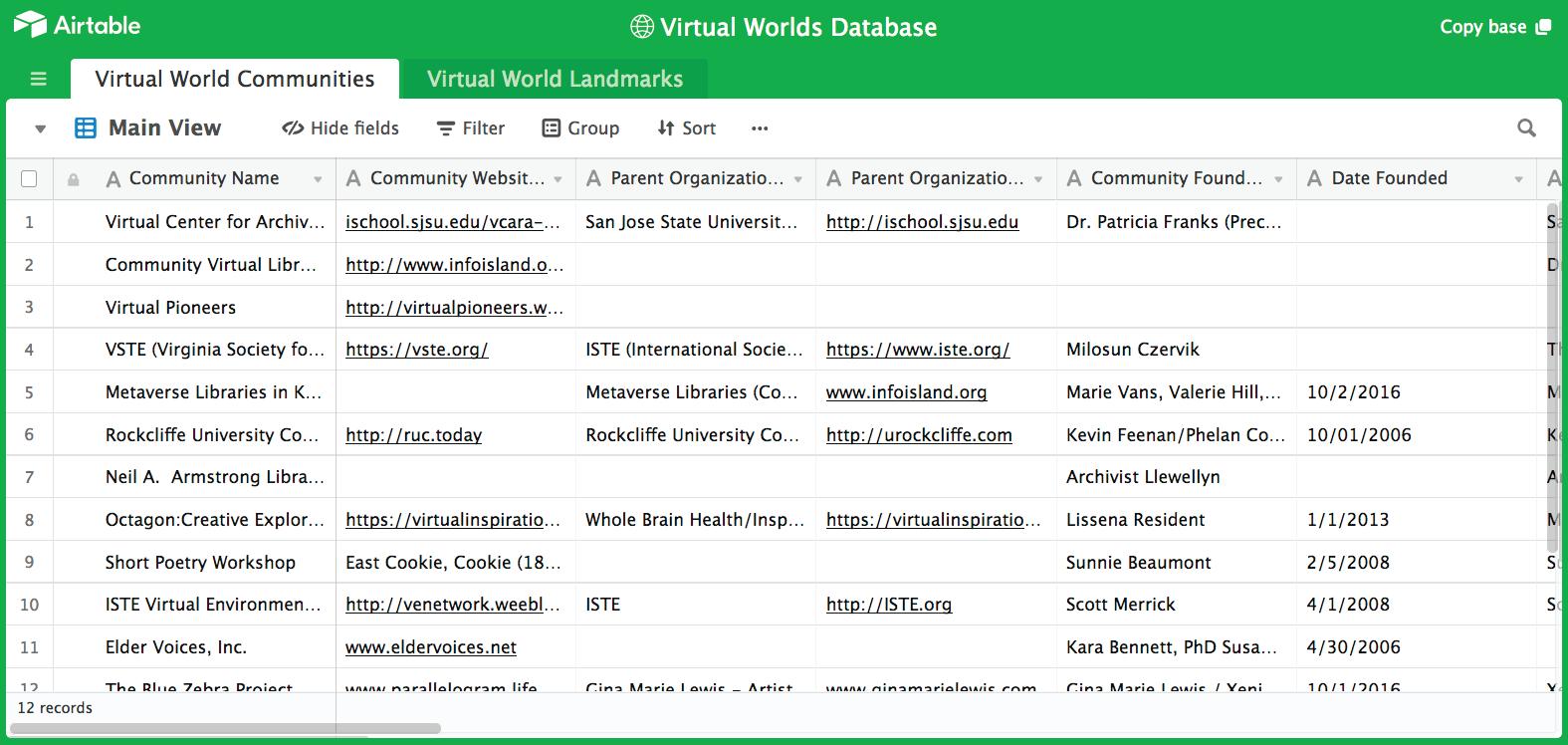This screenshot has height=745, width=1568.
Task: Click the horizontal scrollbar at bottom
Action: tap(224, 728)
